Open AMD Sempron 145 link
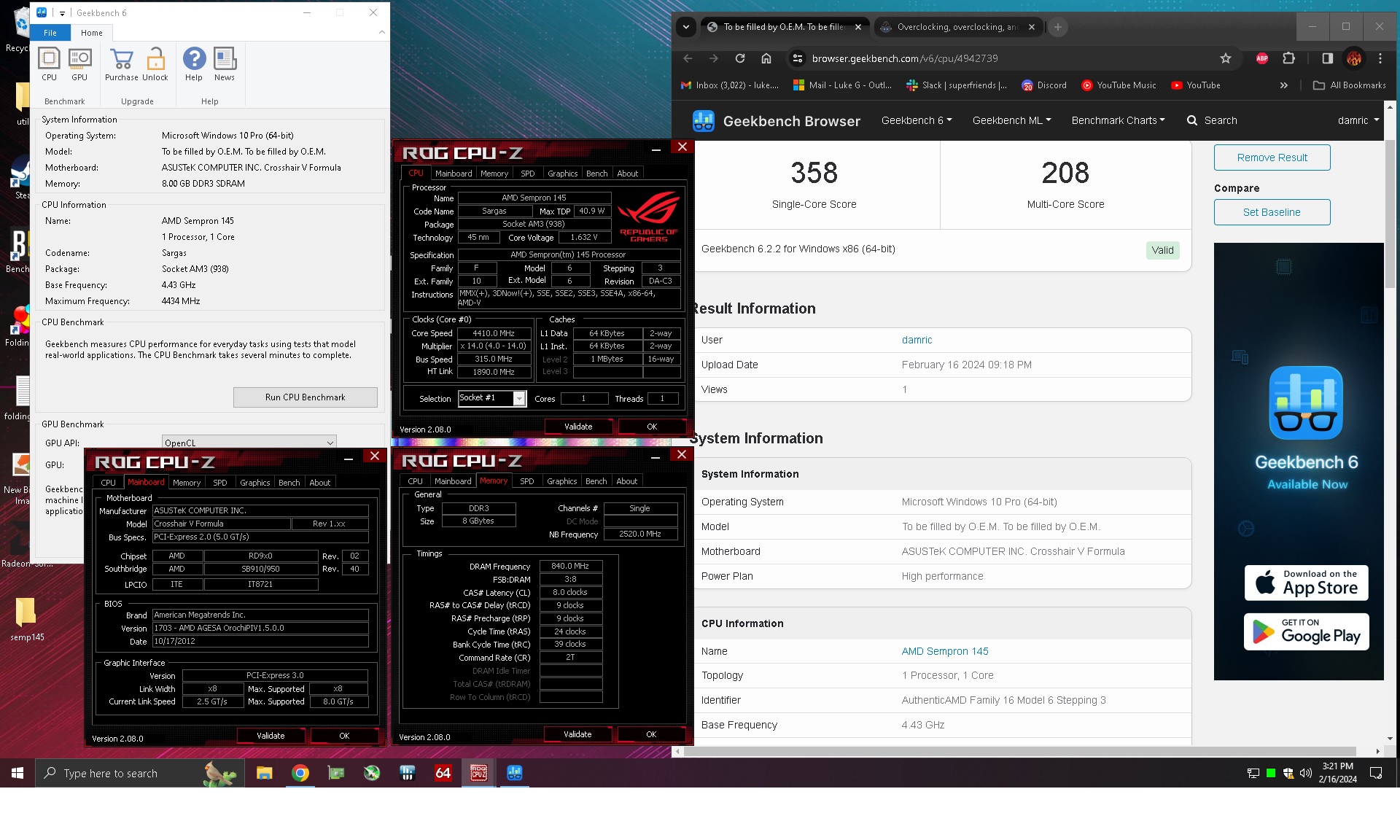Viewport: 1400px width, 840px height. point(944,651)
